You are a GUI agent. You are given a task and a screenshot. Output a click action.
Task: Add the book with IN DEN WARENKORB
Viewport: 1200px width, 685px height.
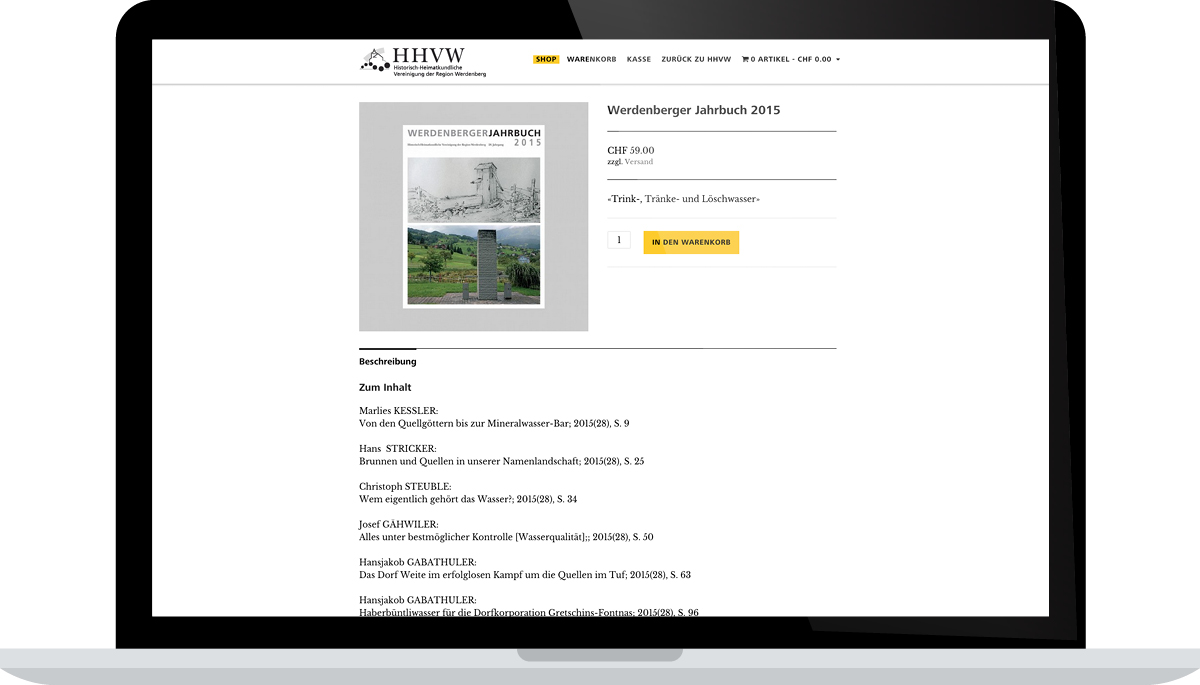coord(691,243)
